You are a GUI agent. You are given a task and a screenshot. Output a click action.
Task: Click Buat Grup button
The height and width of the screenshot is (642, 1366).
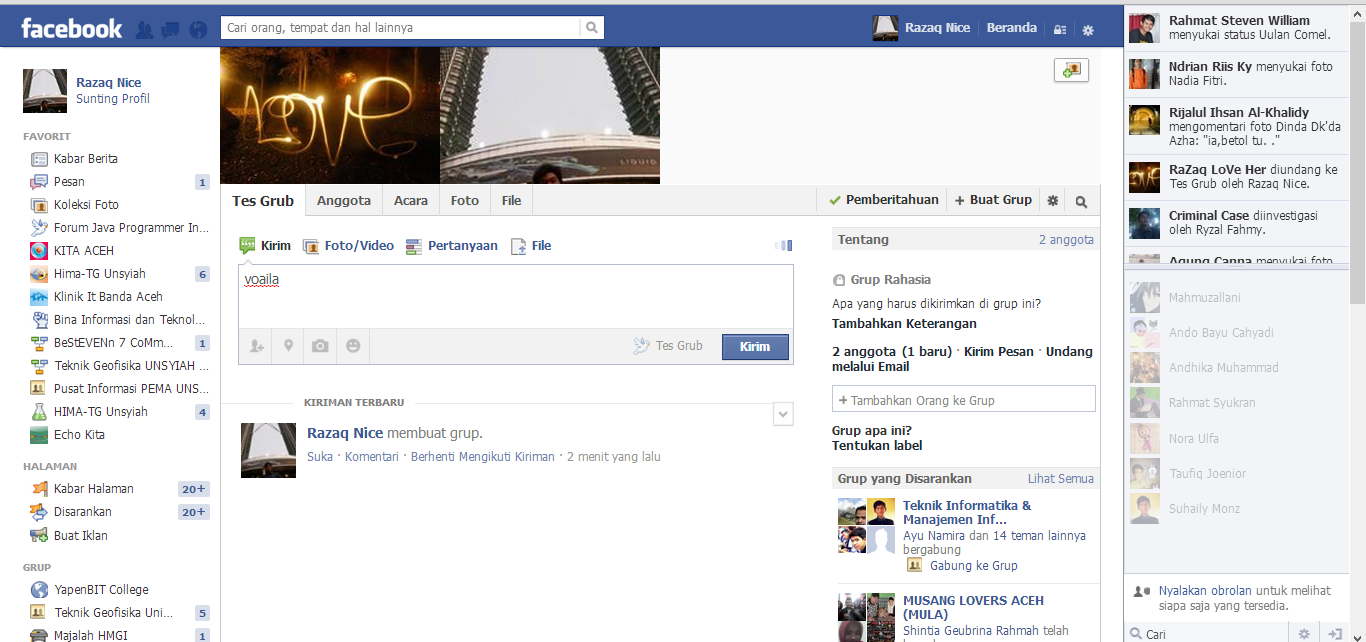coord(993,200)
